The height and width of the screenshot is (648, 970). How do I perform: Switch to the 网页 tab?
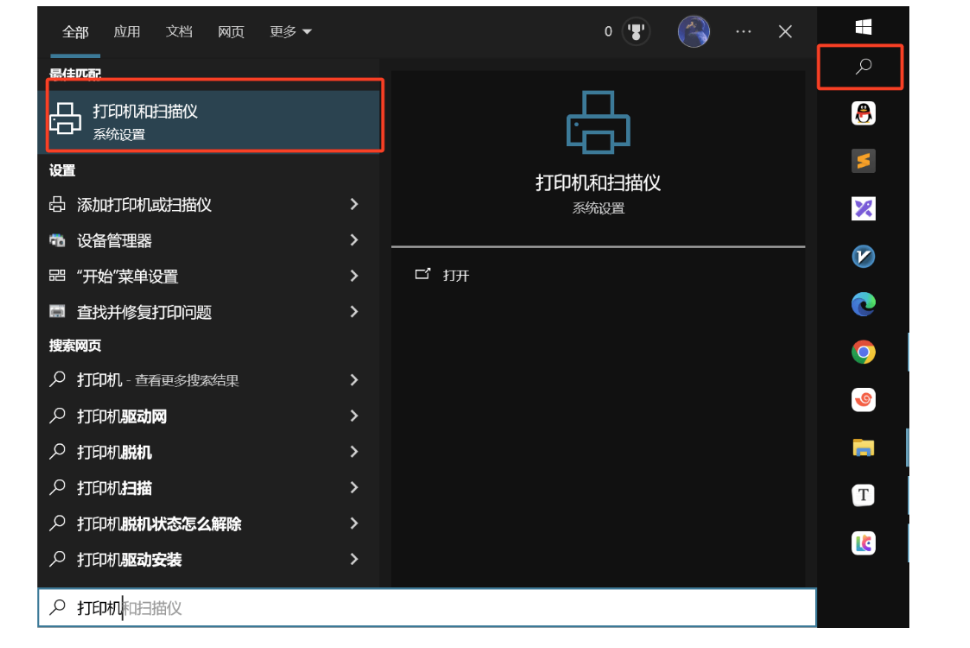(x=231, y=32)
